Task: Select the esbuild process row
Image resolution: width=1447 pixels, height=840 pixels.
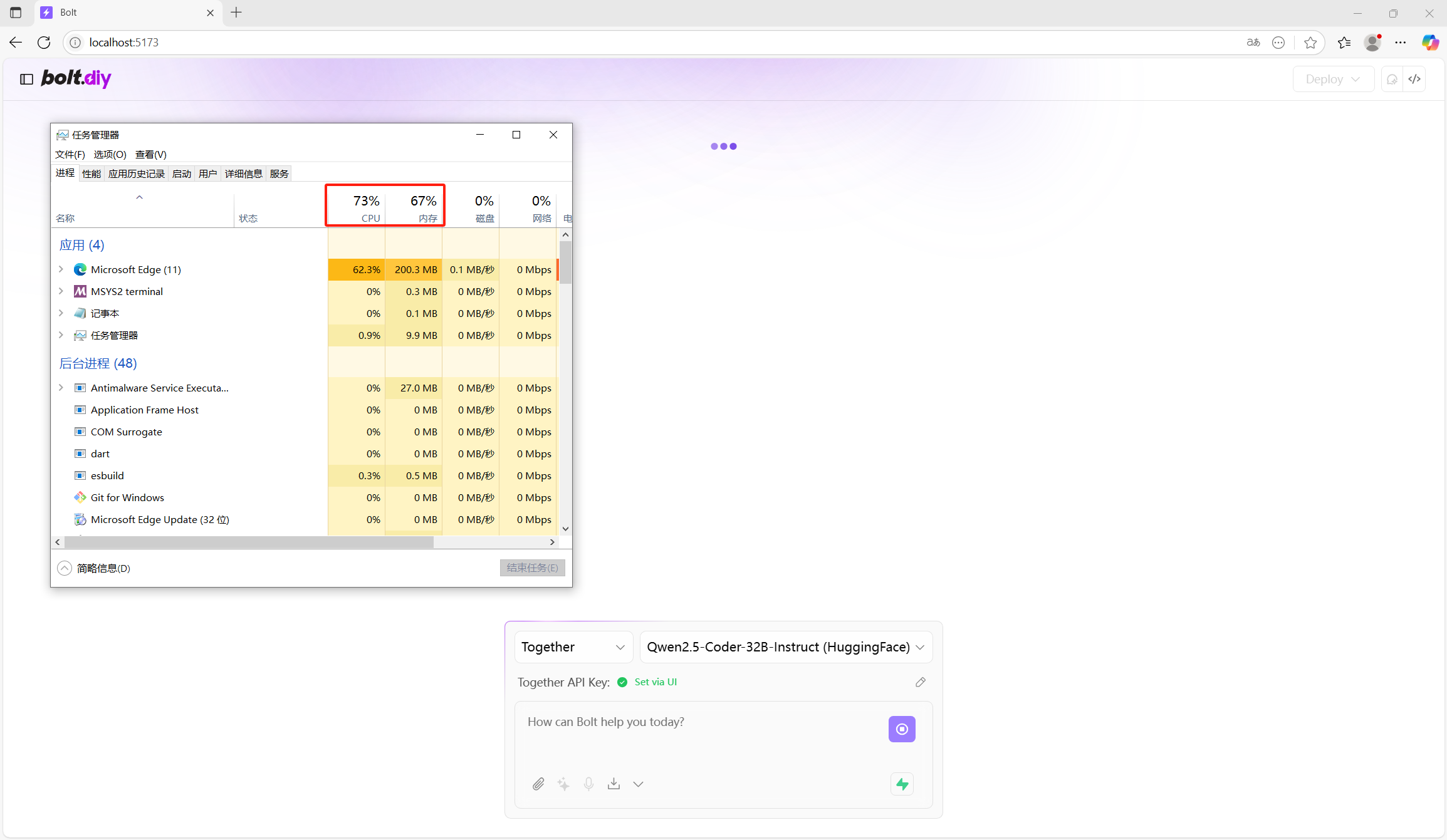Action: point(305,475)
